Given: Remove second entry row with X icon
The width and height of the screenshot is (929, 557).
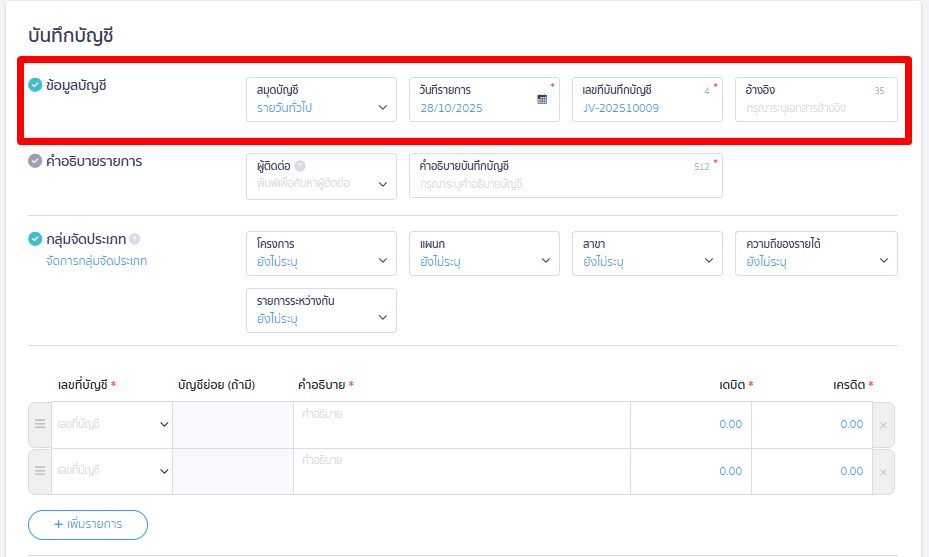Looking at the screenshot, I should pos(883,471).
